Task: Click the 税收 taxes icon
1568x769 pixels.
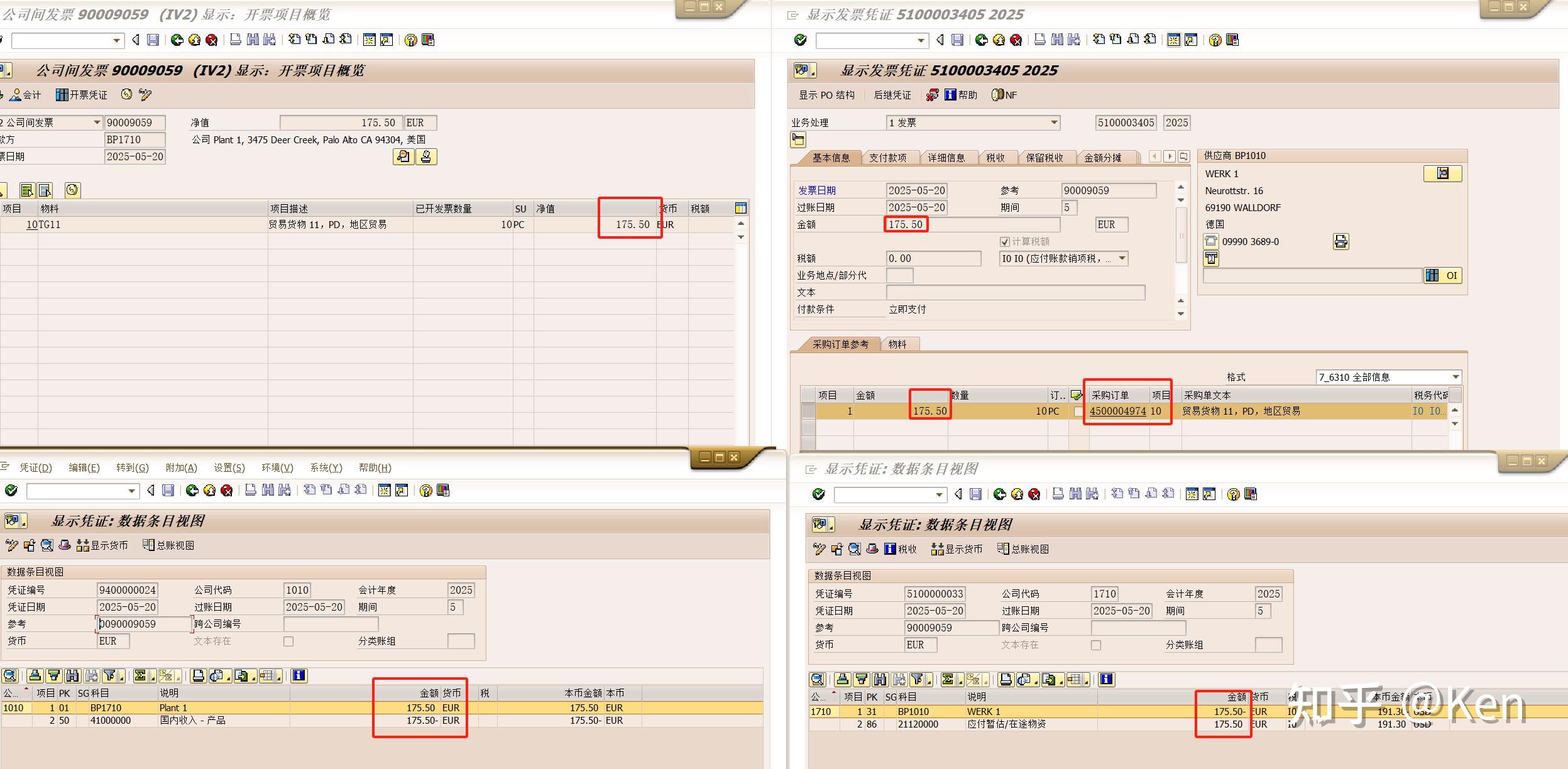Action: [900, 548]
